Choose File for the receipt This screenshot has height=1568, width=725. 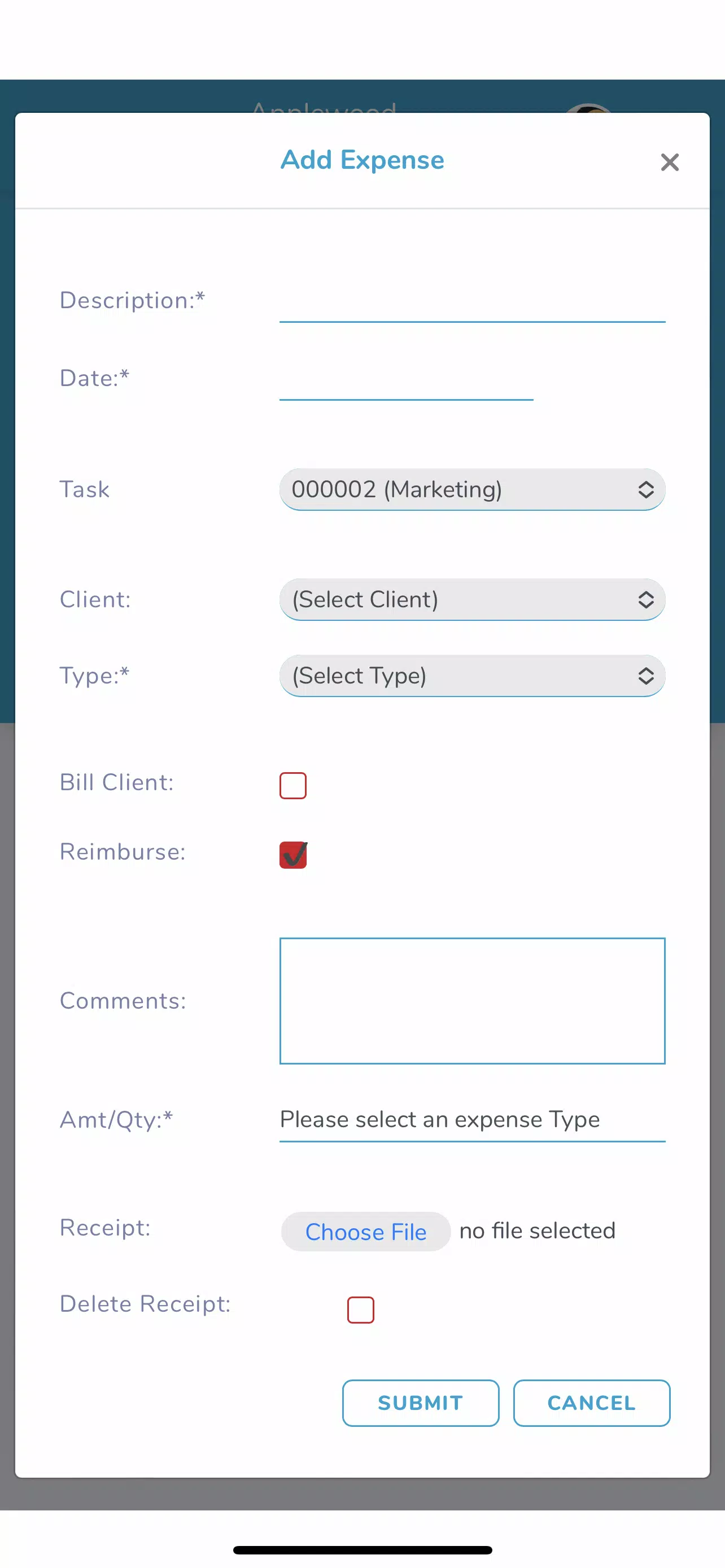(366, 1232)
